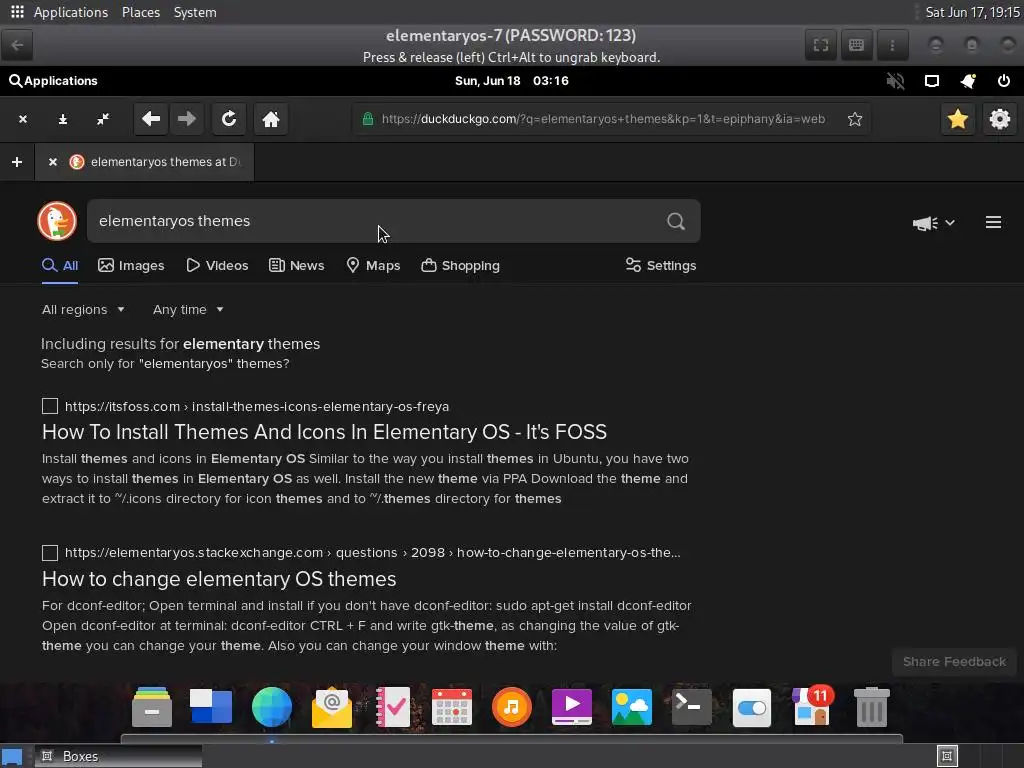Image resolution: width=1024 pixels, height=768 pixels.
Task: Click the Share Feedback button
Action: 954,662
